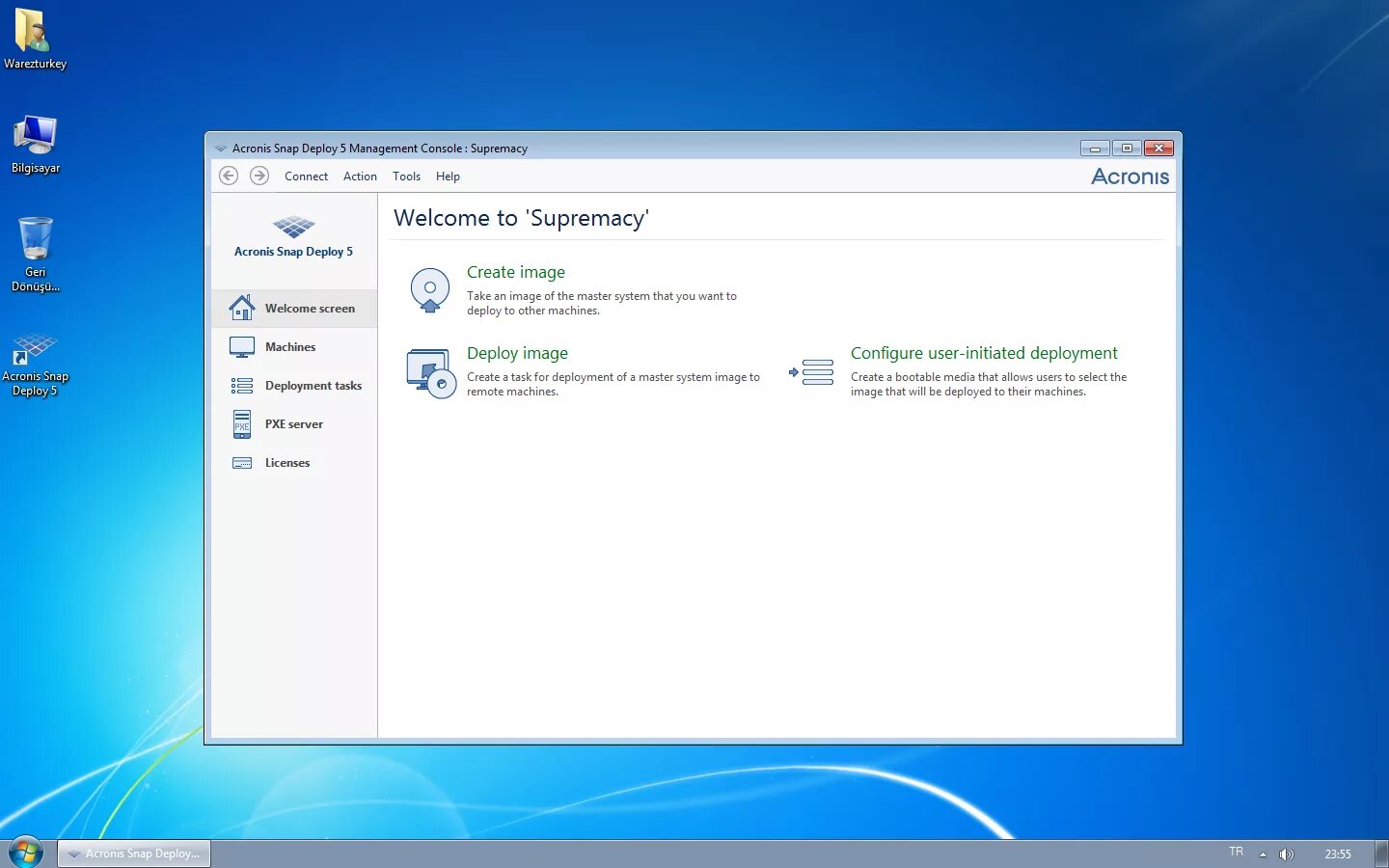This screenshot has width=1389, height=868.
Task: Open the Tools menu
Action: pos(406,176)
